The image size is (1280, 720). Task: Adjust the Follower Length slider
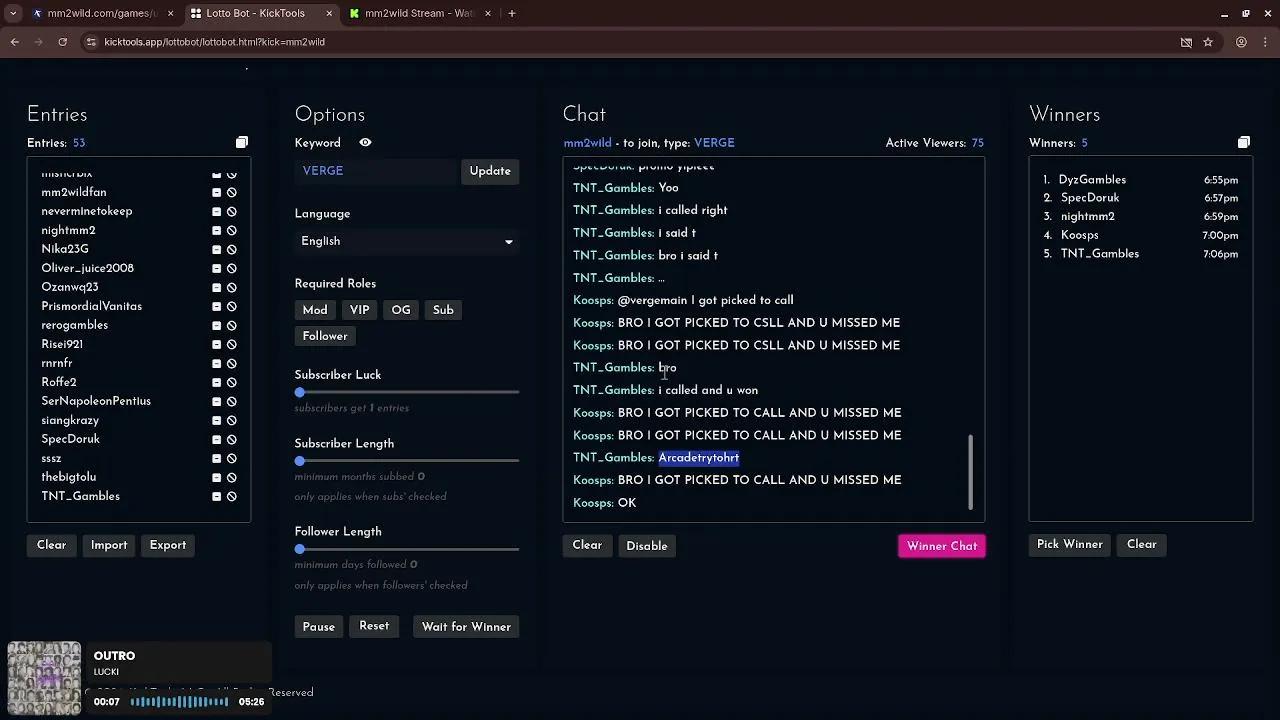point(407,549)
